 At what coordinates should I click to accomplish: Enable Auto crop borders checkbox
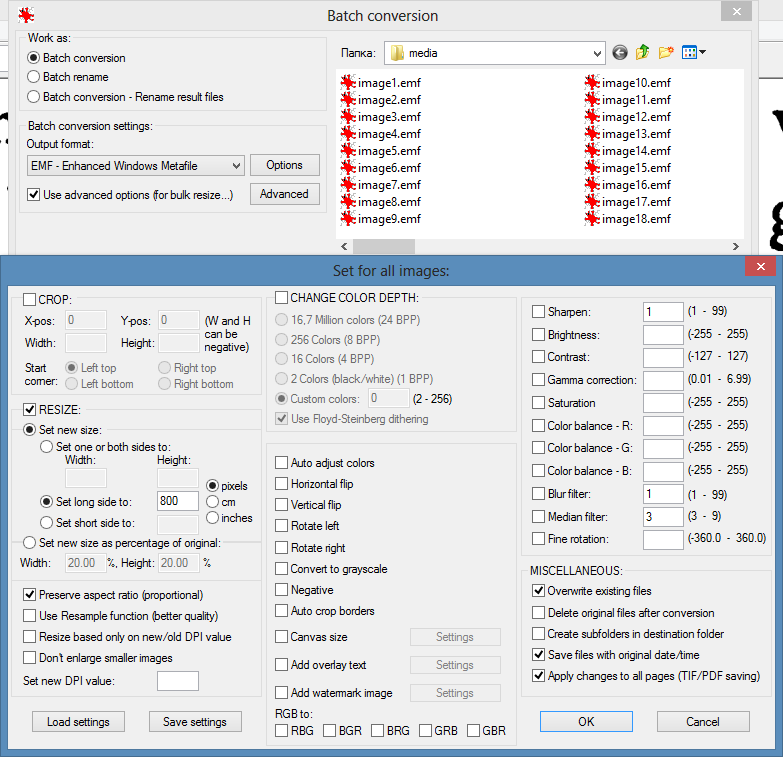pos(281,610)
